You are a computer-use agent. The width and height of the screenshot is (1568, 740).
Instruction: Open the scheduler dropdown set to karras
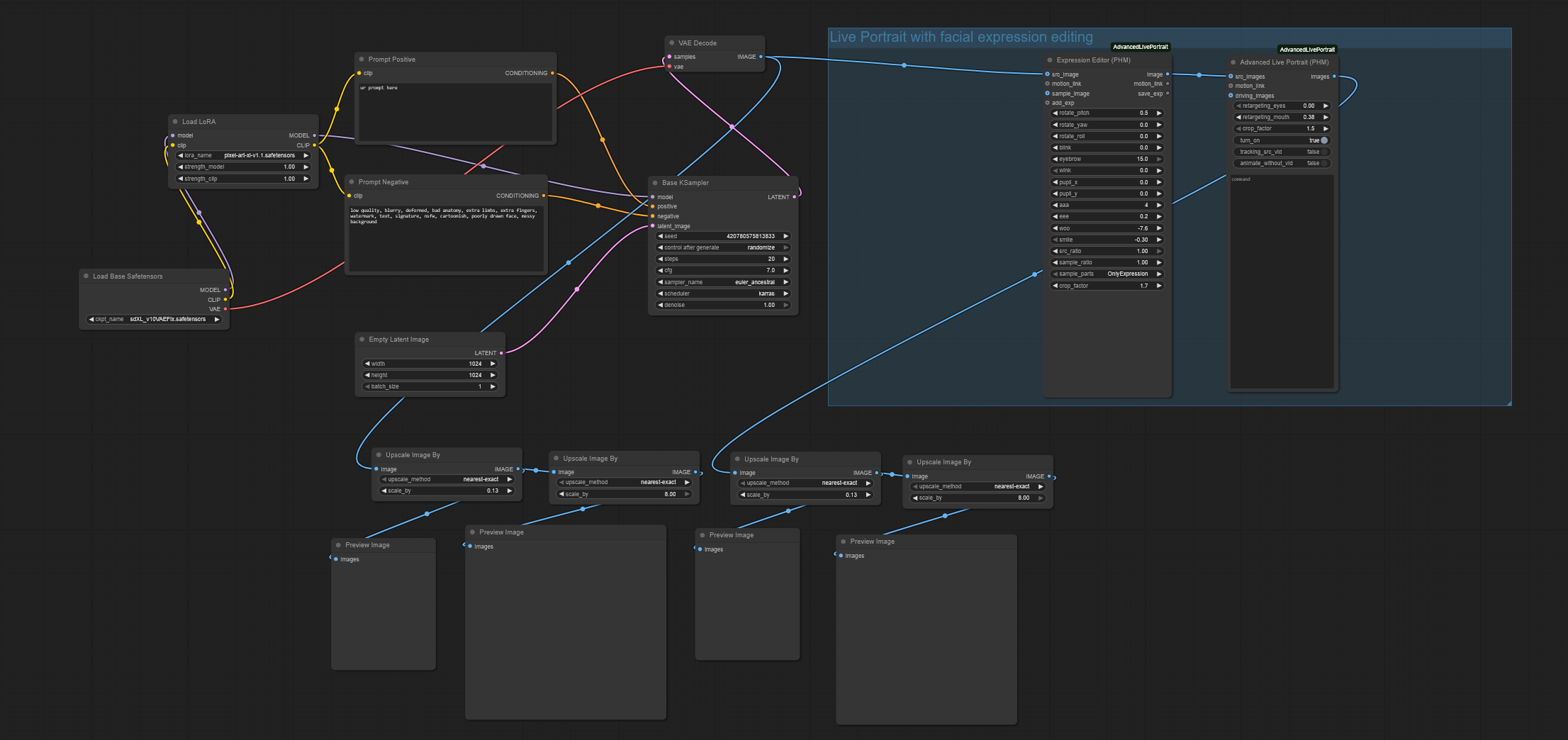(x=723, y=293)
